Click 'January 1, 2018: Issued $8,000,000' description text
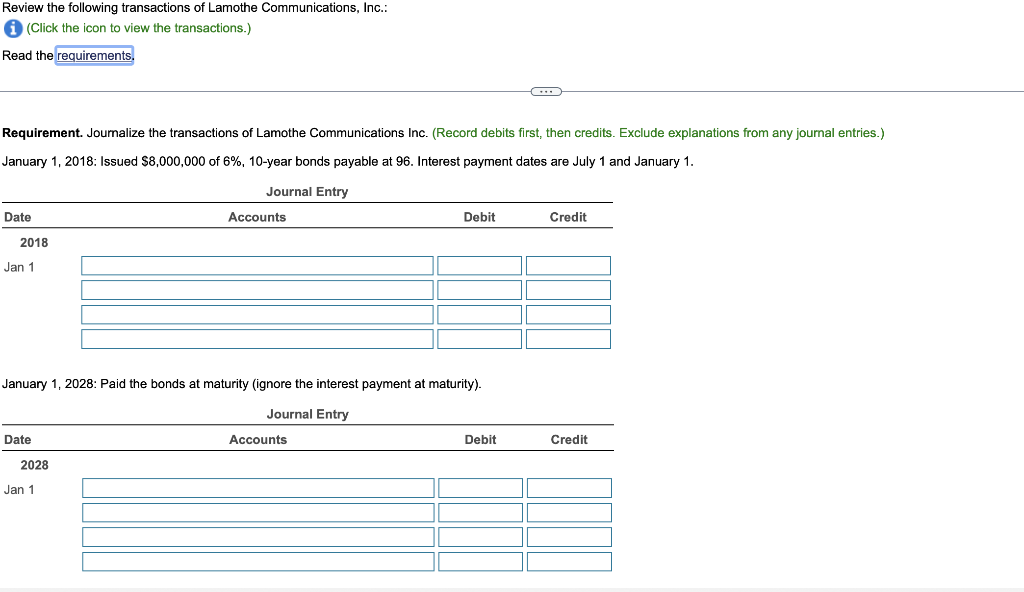1024x592 pixels. [347, 161]
